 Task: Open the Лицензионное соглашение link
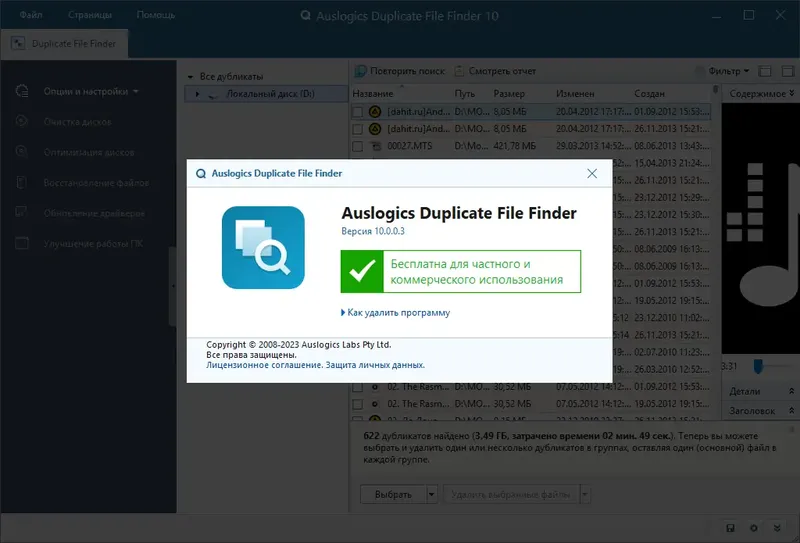tap(263, 365)
